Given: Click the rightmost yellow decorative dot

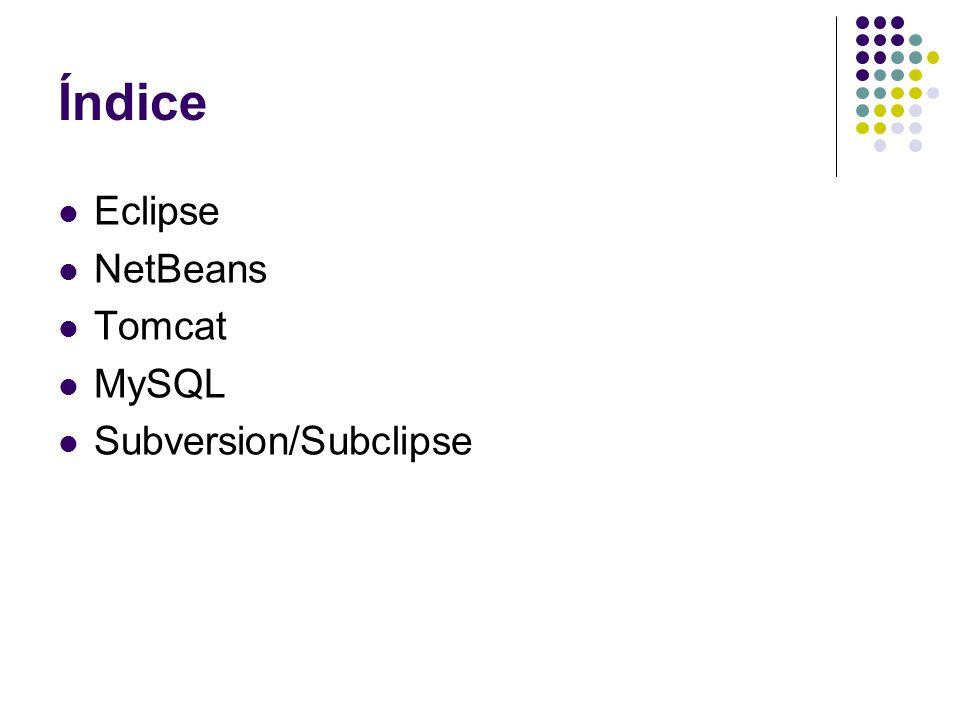Looking at the screenshot, I should click(x=932, y=58).
